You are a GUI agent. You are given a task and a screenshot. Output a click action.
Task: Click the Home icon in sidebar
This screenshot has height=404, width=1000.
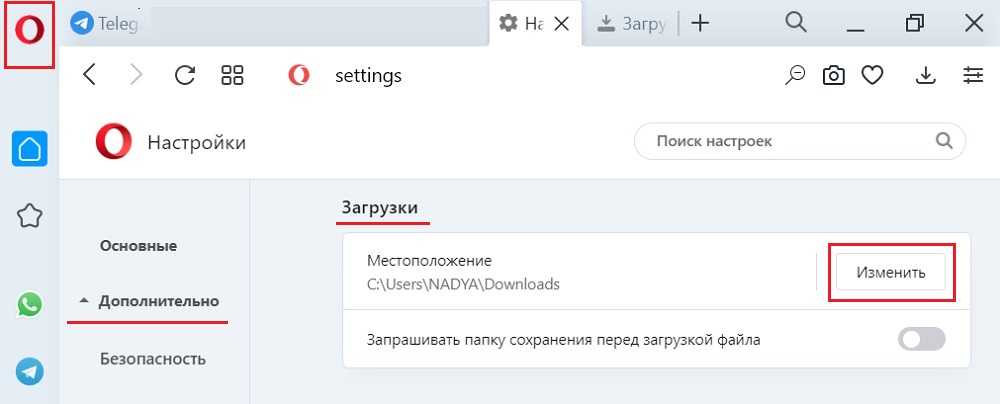tap(30, 150)
